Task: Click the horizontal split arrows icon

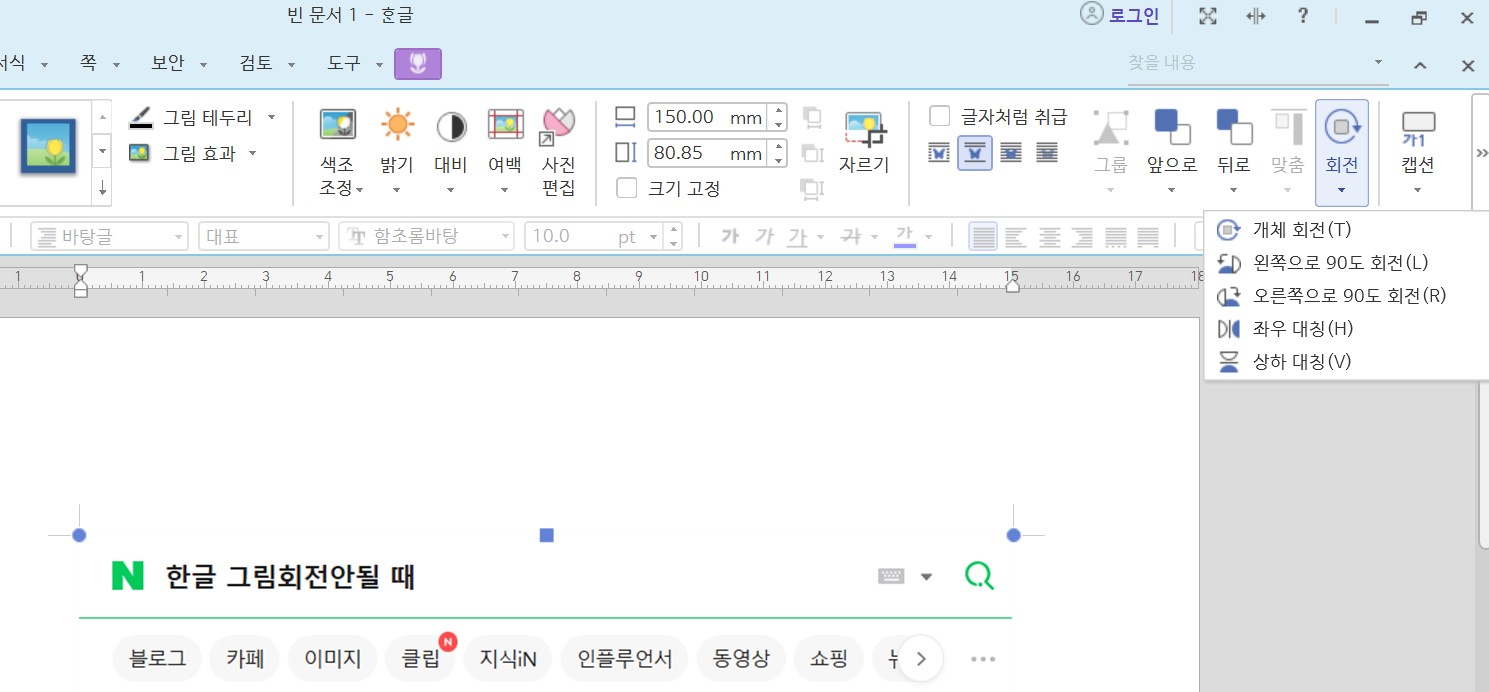Action: [1256, 16]
